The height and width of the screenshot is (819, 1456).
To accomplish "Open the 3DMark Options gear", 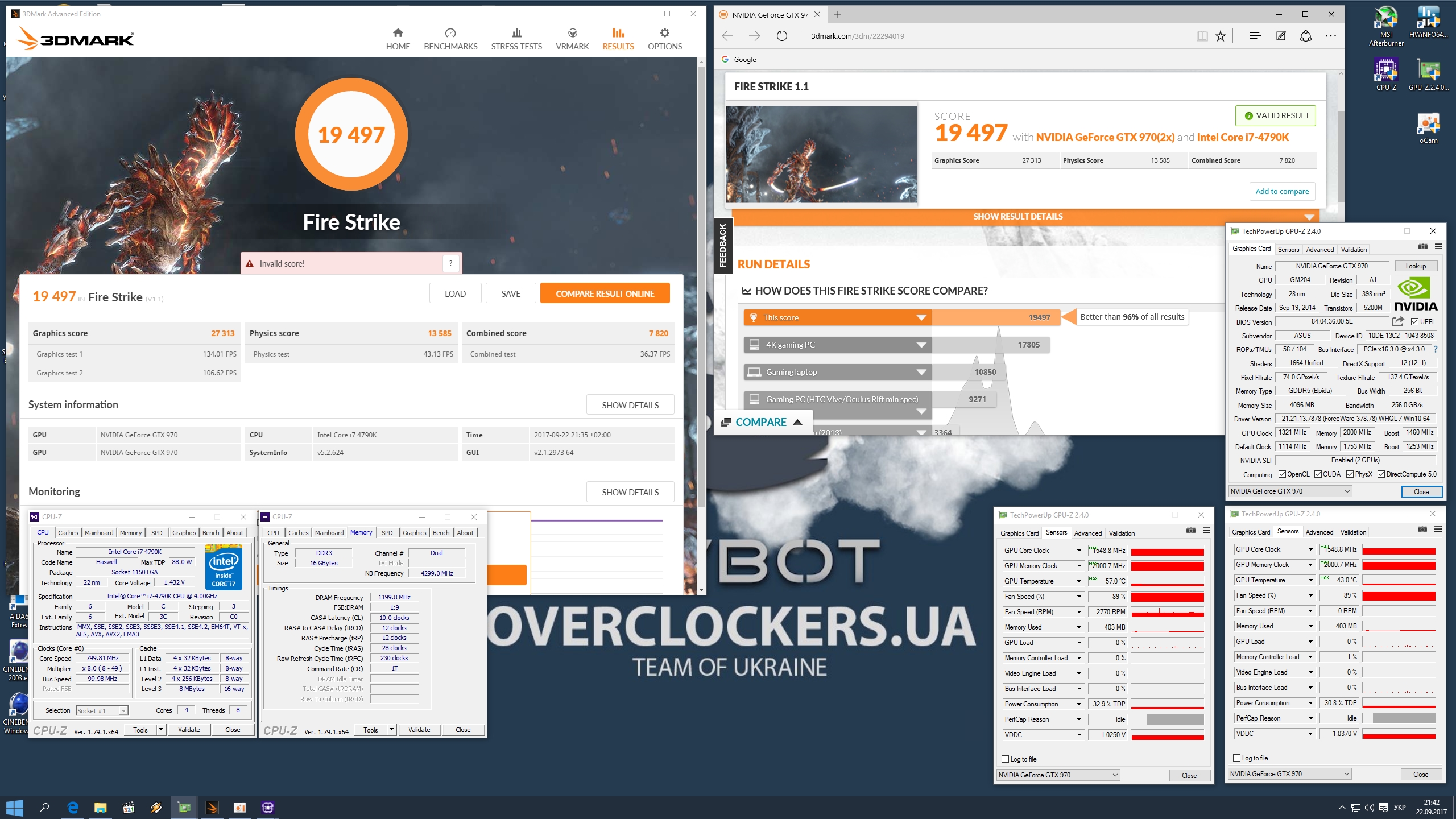I will point(665,32).
